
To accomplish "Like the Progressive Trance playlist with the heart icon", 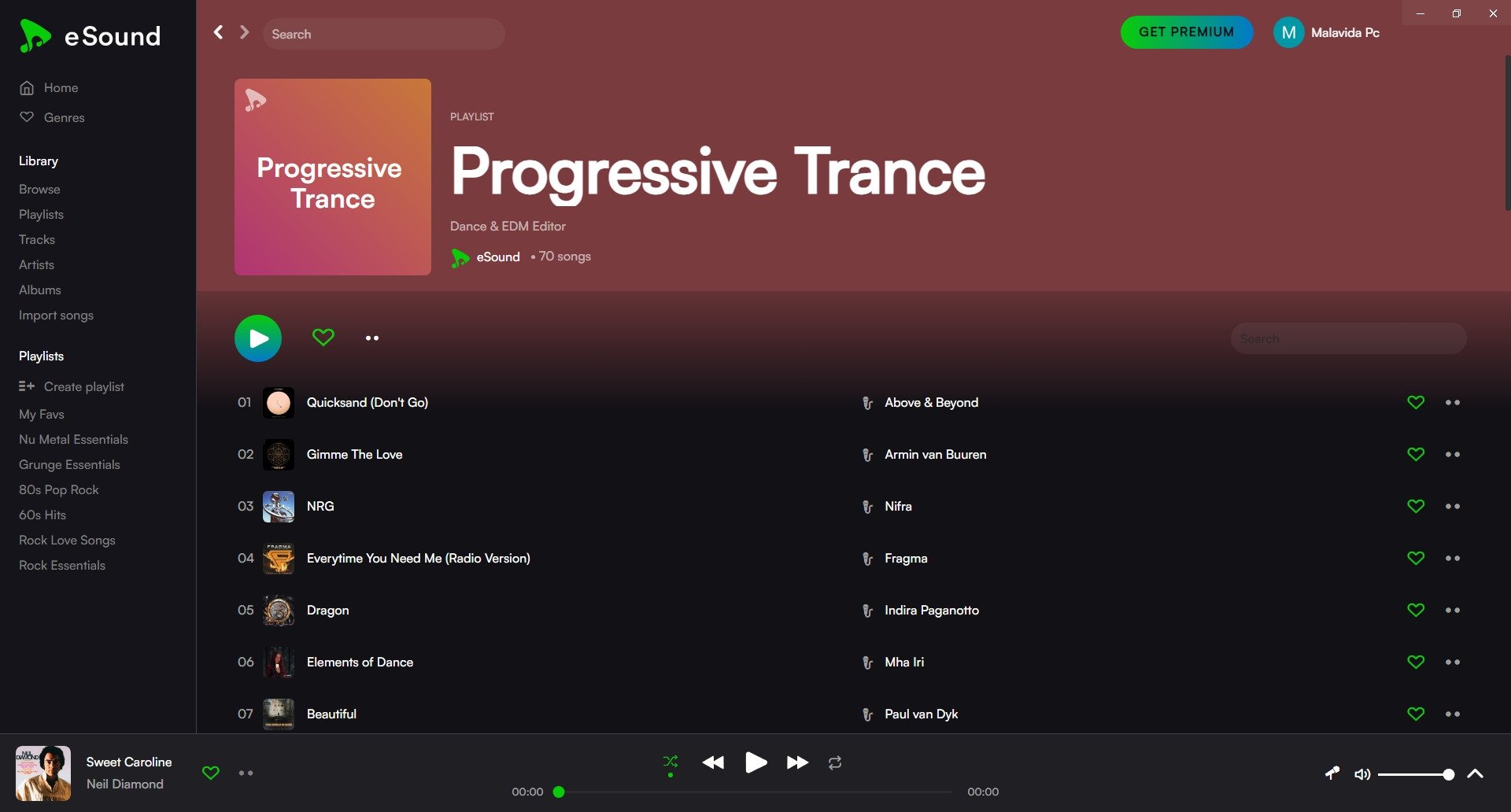I will point(323,338).
